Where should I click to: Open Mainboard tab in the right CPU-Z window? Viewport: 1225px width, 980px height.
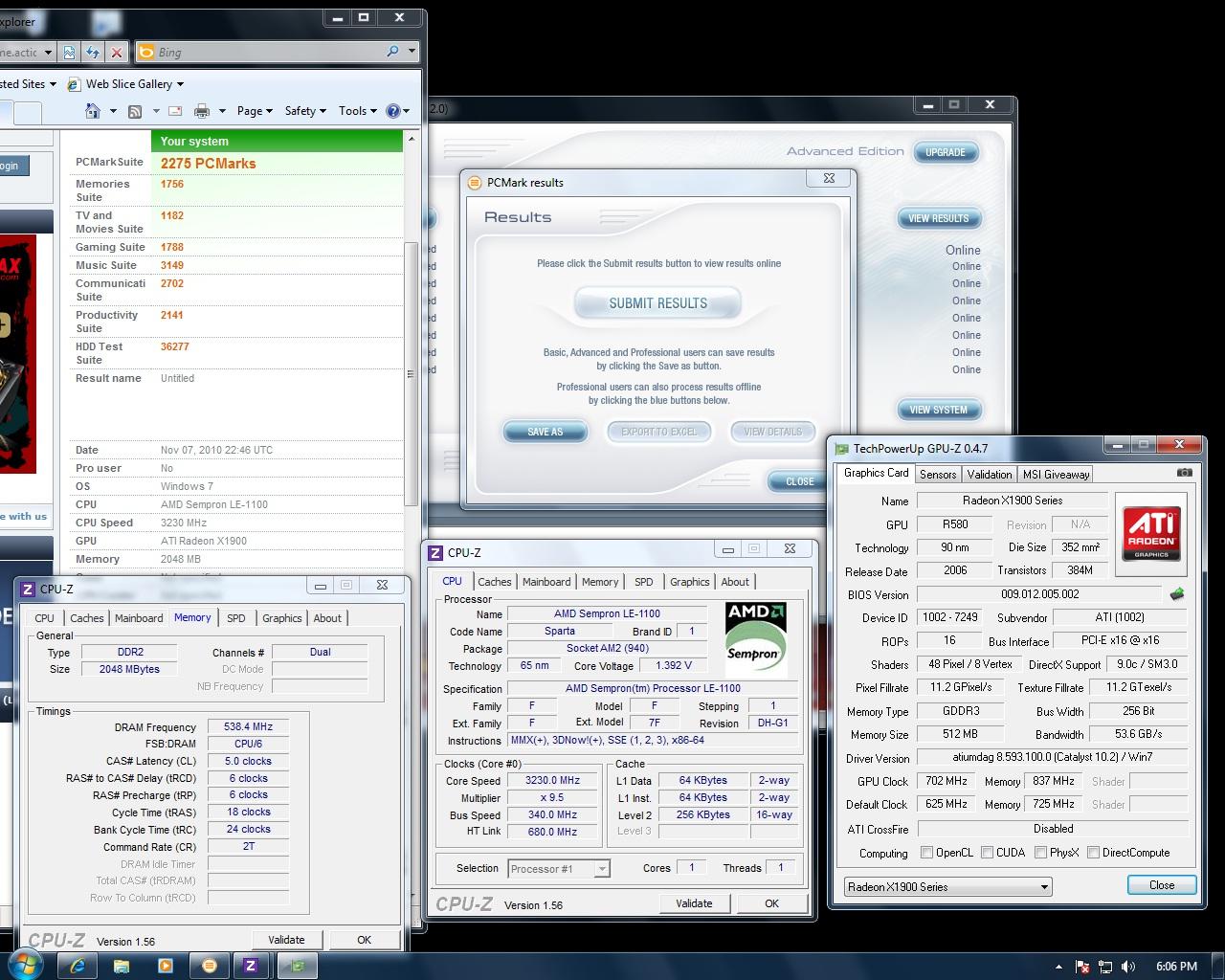[x=546, y=582]
